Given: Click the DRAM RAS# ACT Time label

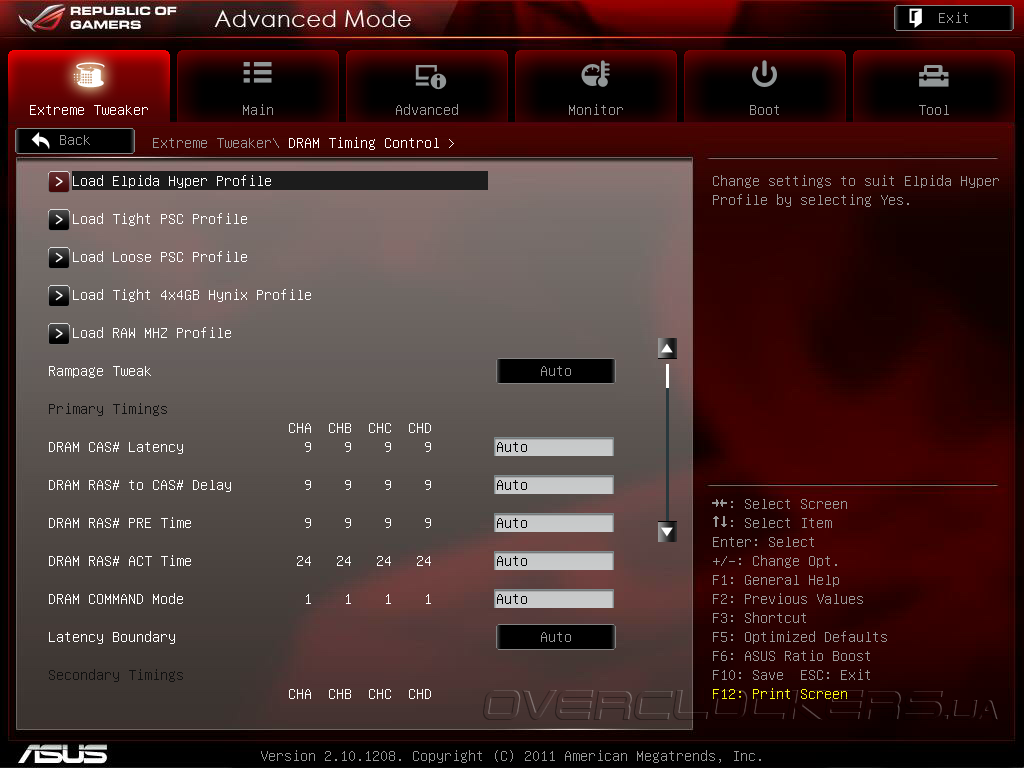Looking at the screenshot, I should click(120, 561).
